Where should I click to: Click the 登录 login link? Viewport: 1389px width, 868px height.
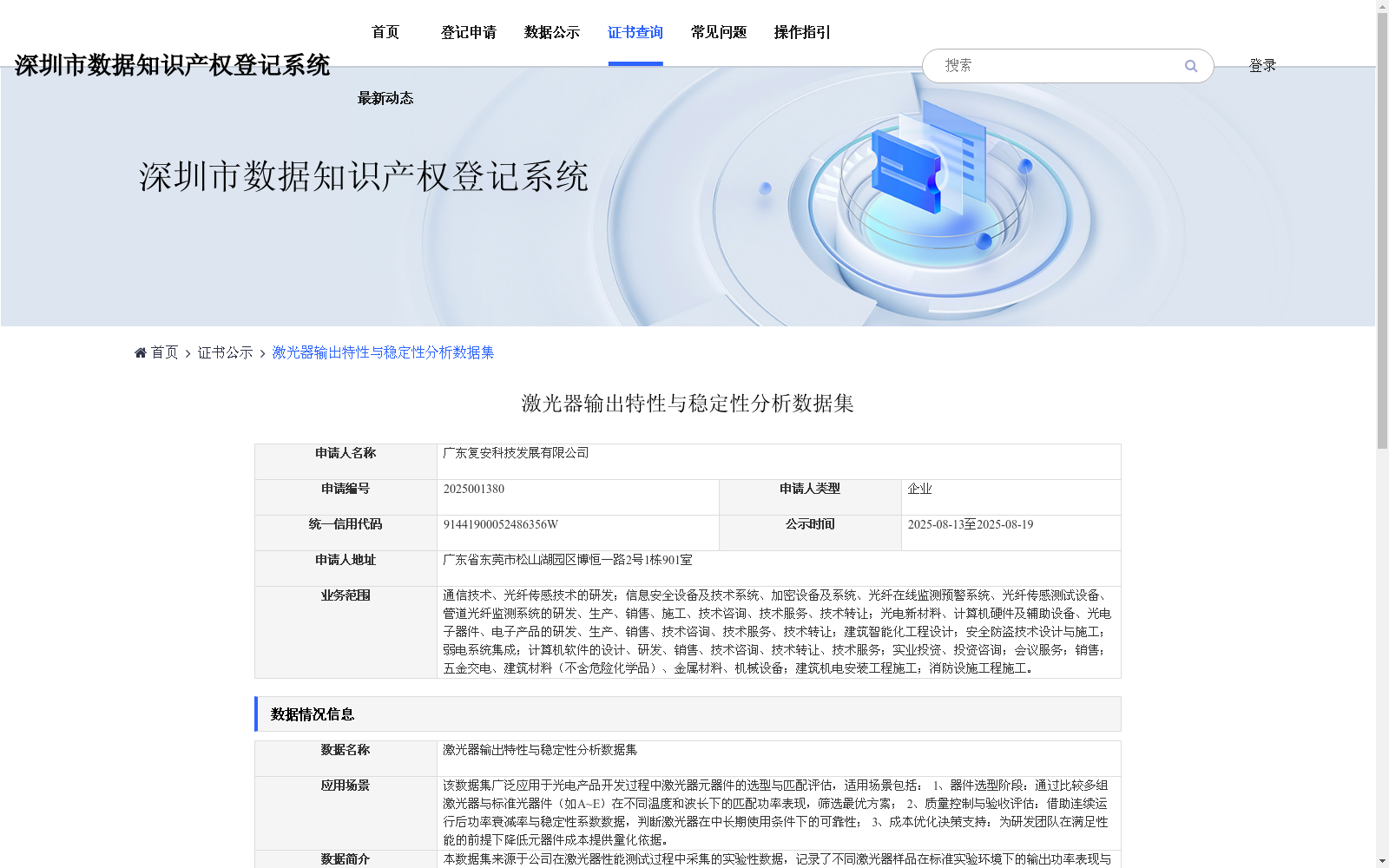click(1262, 65)
